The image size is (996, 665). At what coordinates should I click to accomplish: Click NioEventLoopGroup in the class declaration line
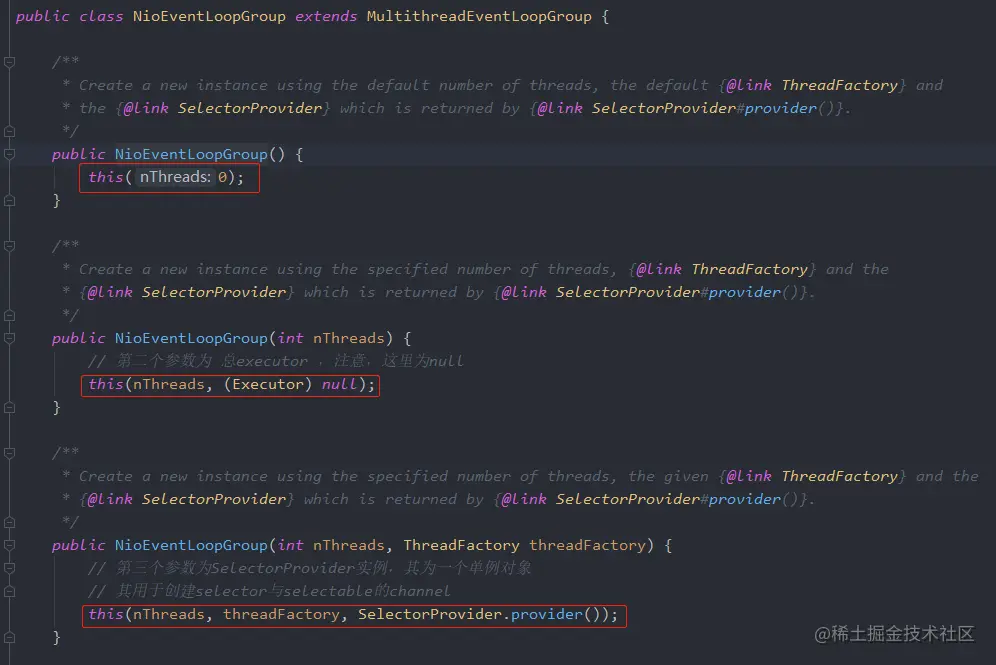pos(209,17)
